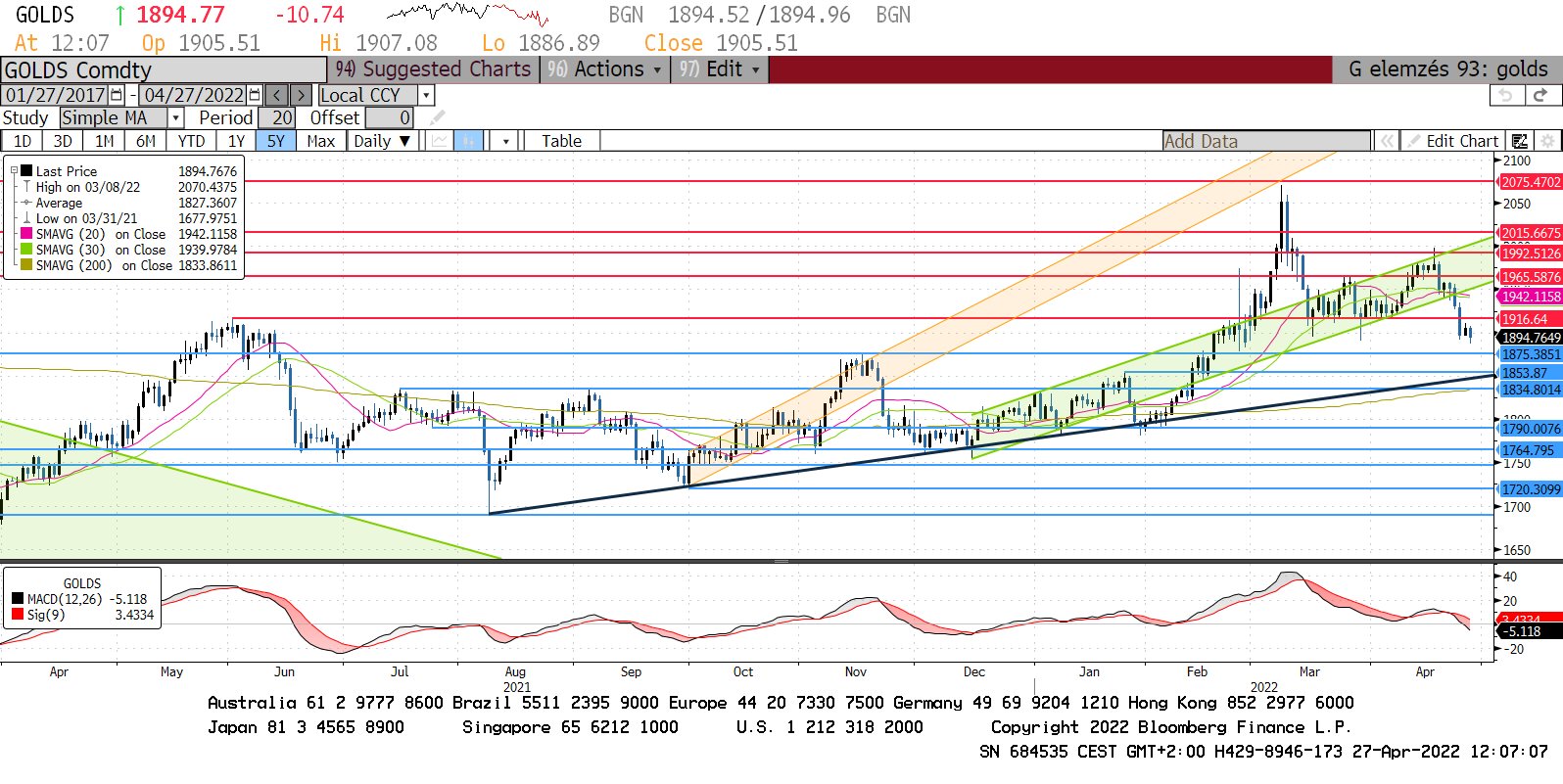Select the 1M range tab

coord(104,141)
